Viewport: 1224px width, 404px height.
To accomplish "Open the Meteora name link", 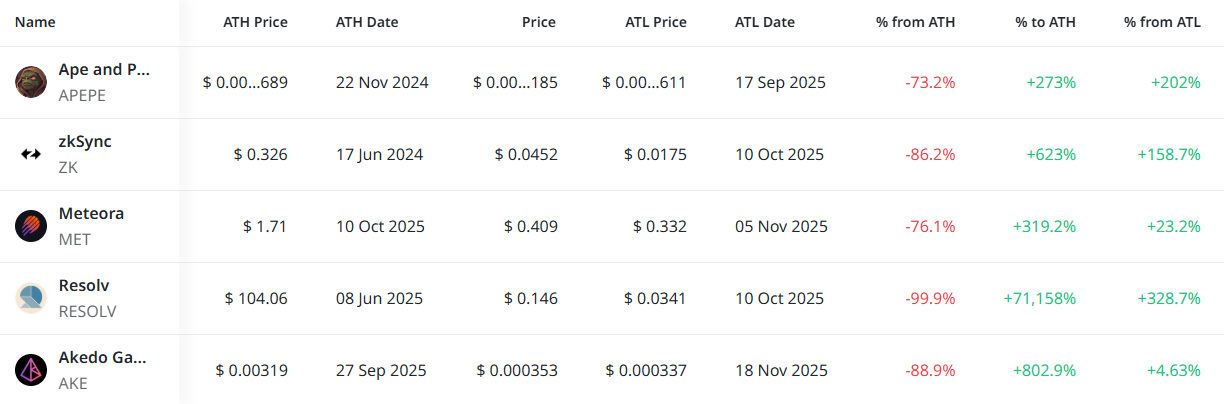I will 91,214.
